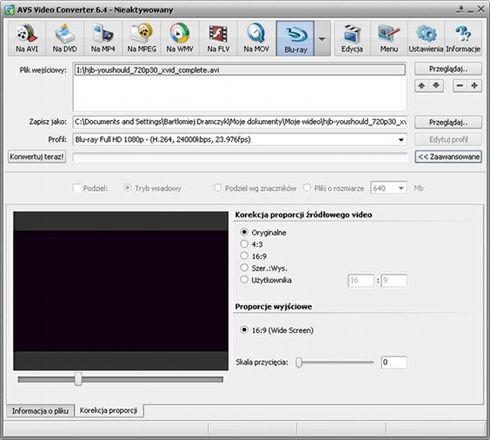The width and height of the screenshot is (490, 440).
Task: Click the video preview area
Action: coord(121,291)
